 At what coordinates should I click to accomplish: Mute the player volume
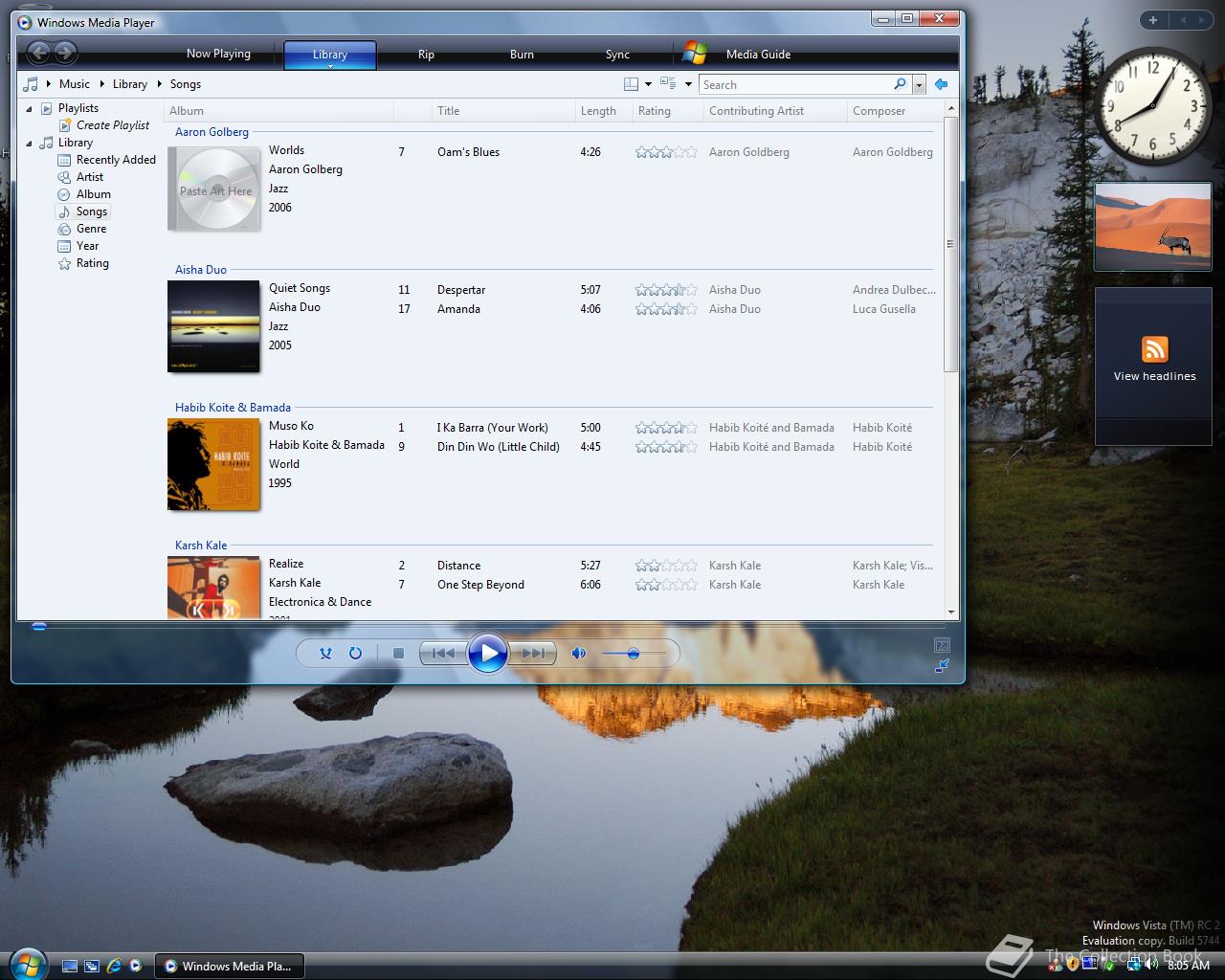(x=578, y=653)
